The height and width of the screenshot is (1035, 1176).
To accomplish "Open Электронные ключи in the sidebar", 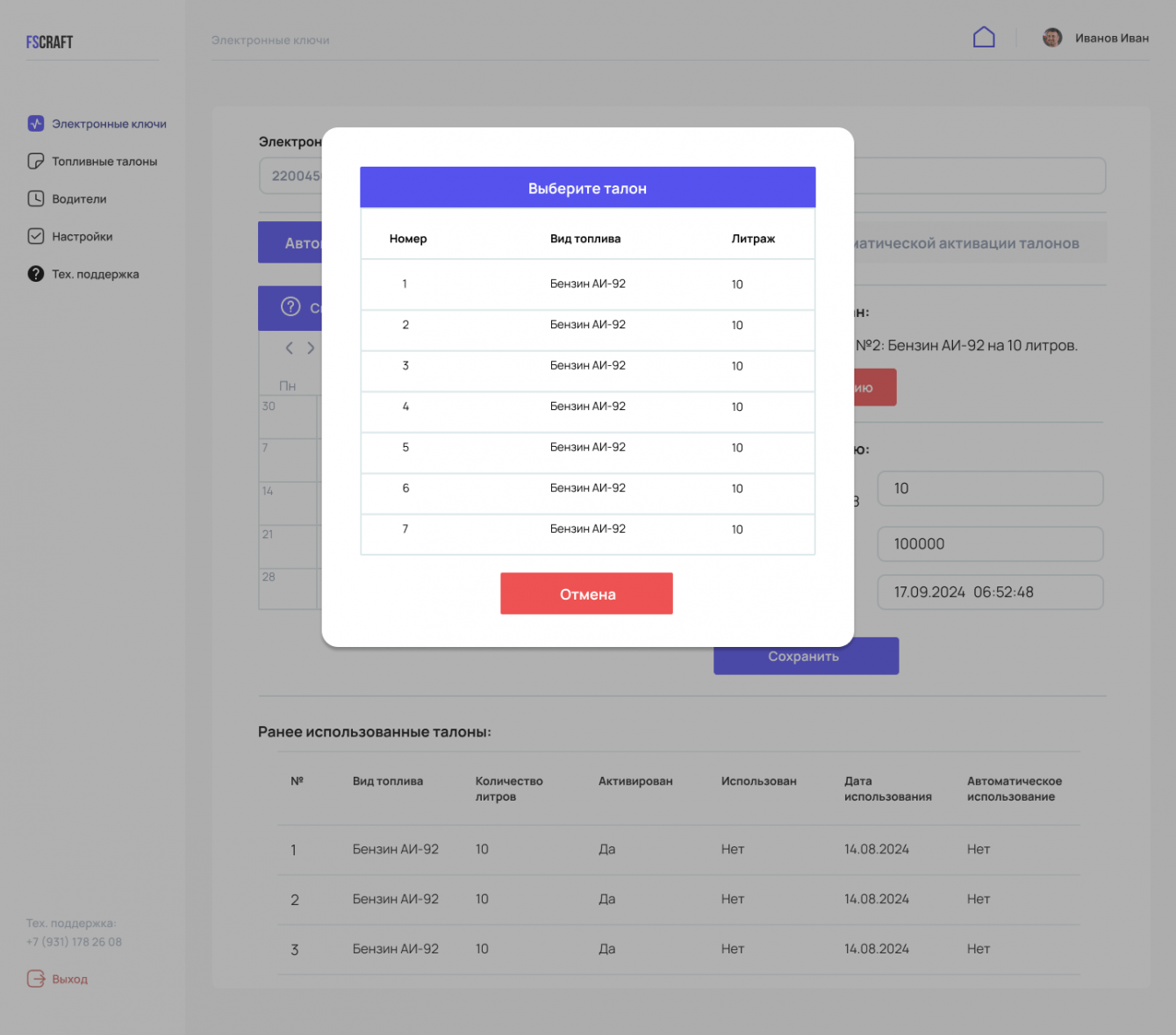I will pyautogui.click(x=109, y=124).
